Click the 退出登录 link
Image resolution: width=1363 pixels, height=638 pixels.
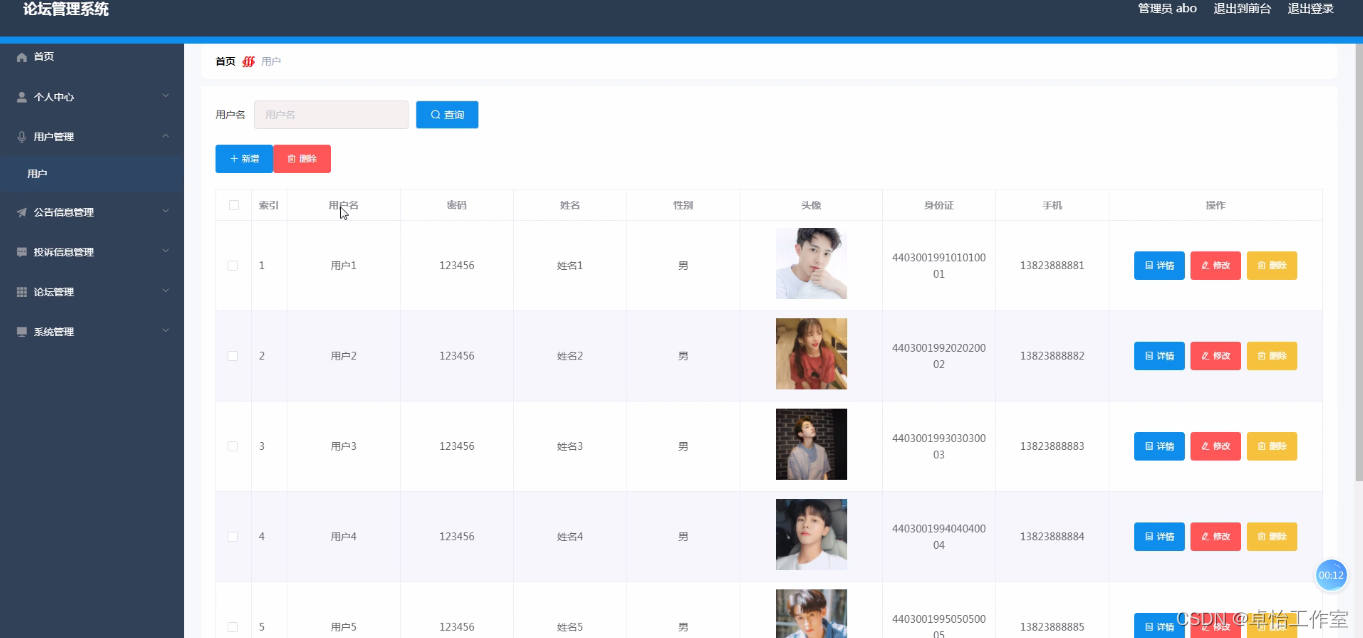coord(1310,8)
